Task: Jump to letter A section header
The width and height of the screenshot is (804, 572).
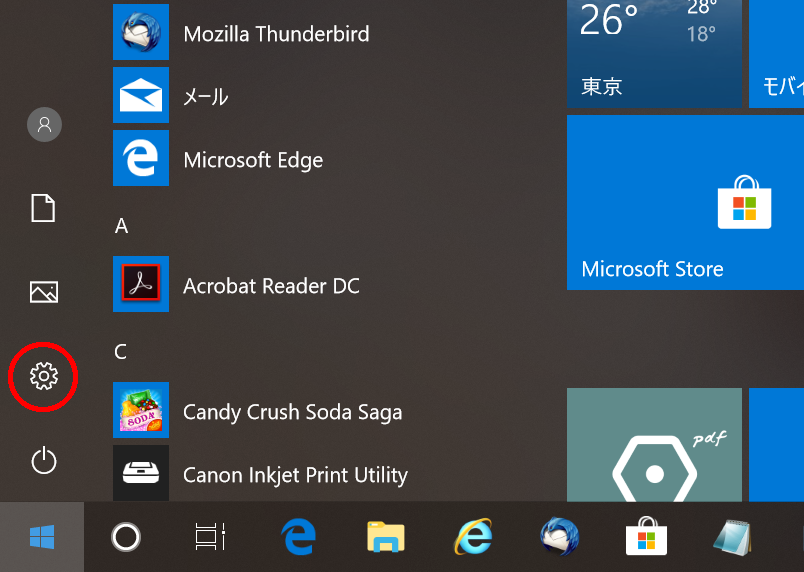Action: click(x=121, y=226)
